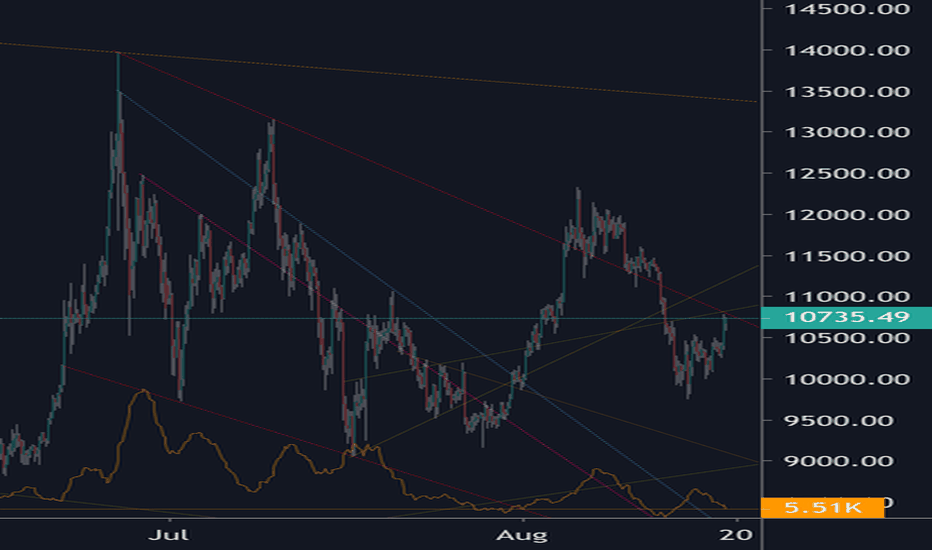Click the 10000.00 price axis label
Image resolution: width=932 pixels, height=550 pixels.
pyautogui.click(x=847, y=379)
